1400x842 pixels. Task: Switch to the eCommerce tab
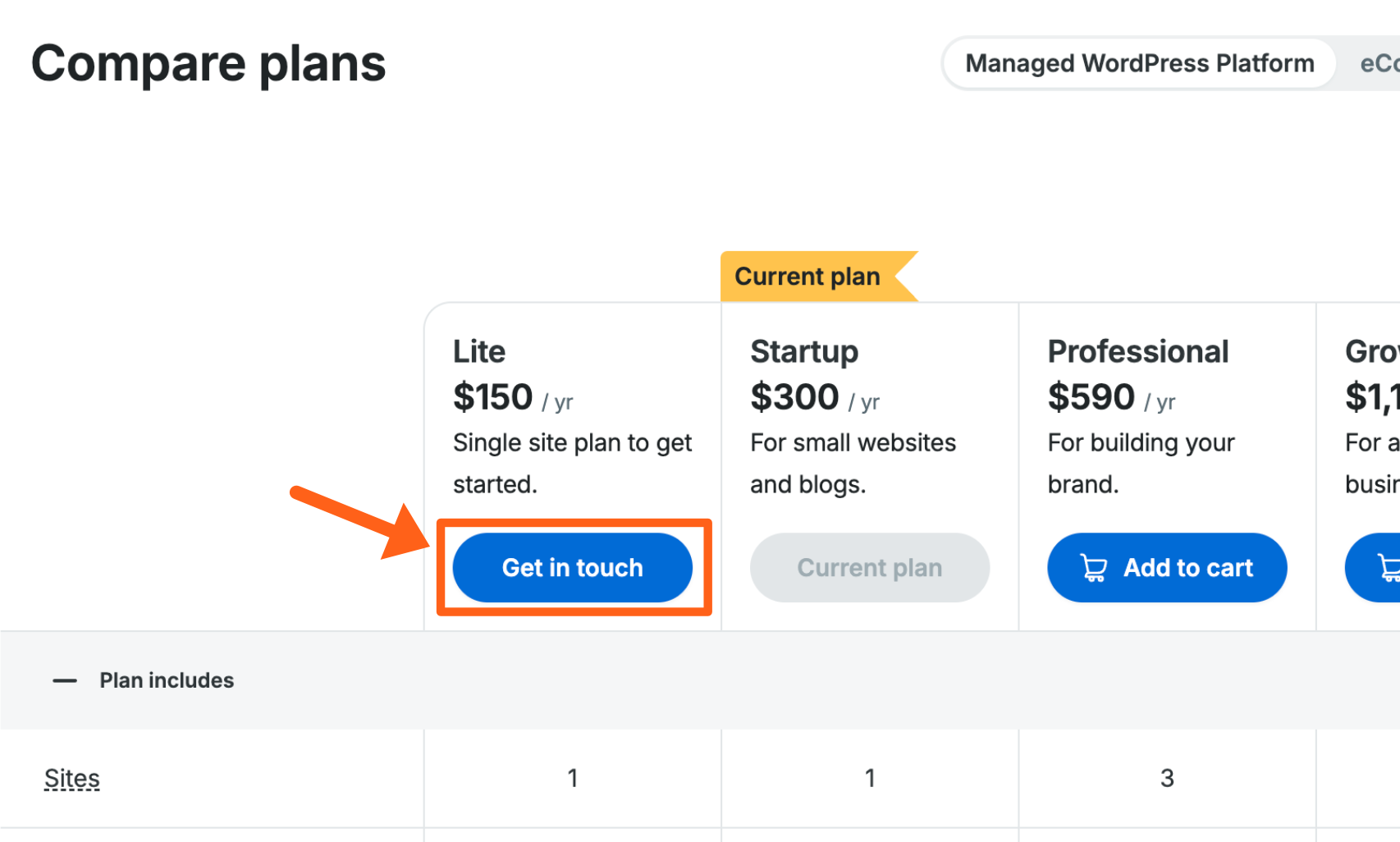click(x=1378, y=63)
